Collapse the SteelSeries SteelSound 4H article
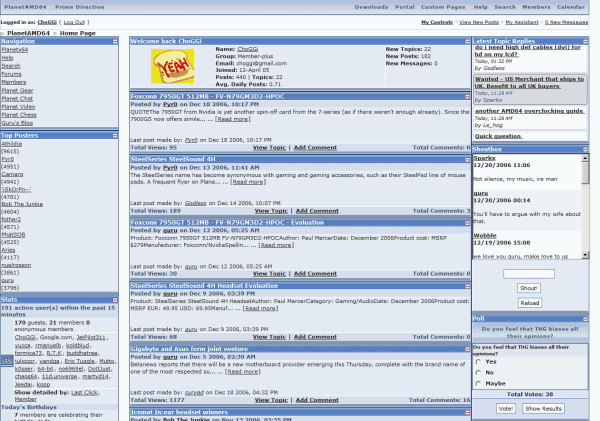The width and height of the screenshot is (600, 421). click(x=467, y=160)
